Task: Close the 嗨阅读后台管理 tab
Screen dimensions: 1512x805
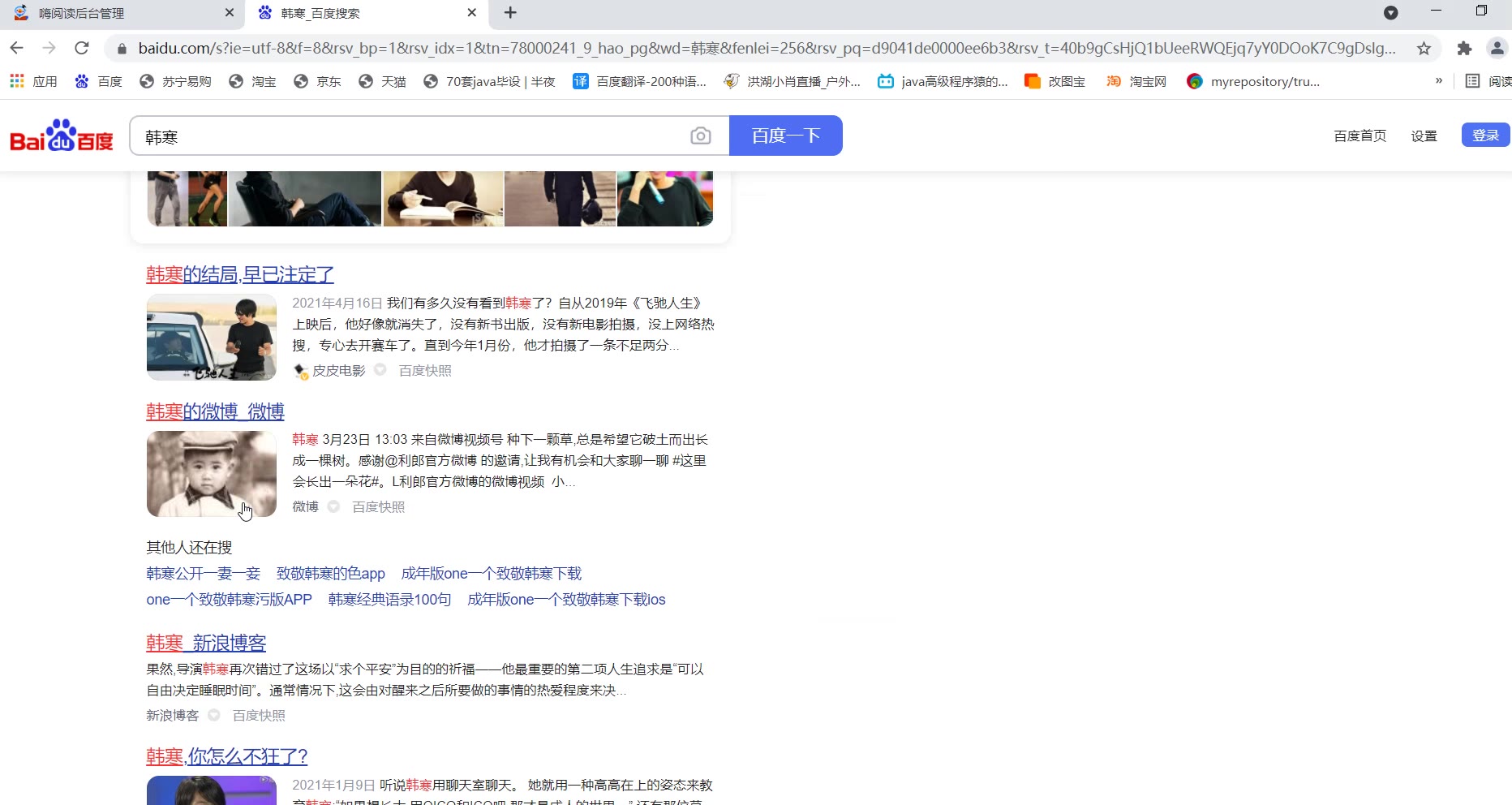Action: pos(230,13)
